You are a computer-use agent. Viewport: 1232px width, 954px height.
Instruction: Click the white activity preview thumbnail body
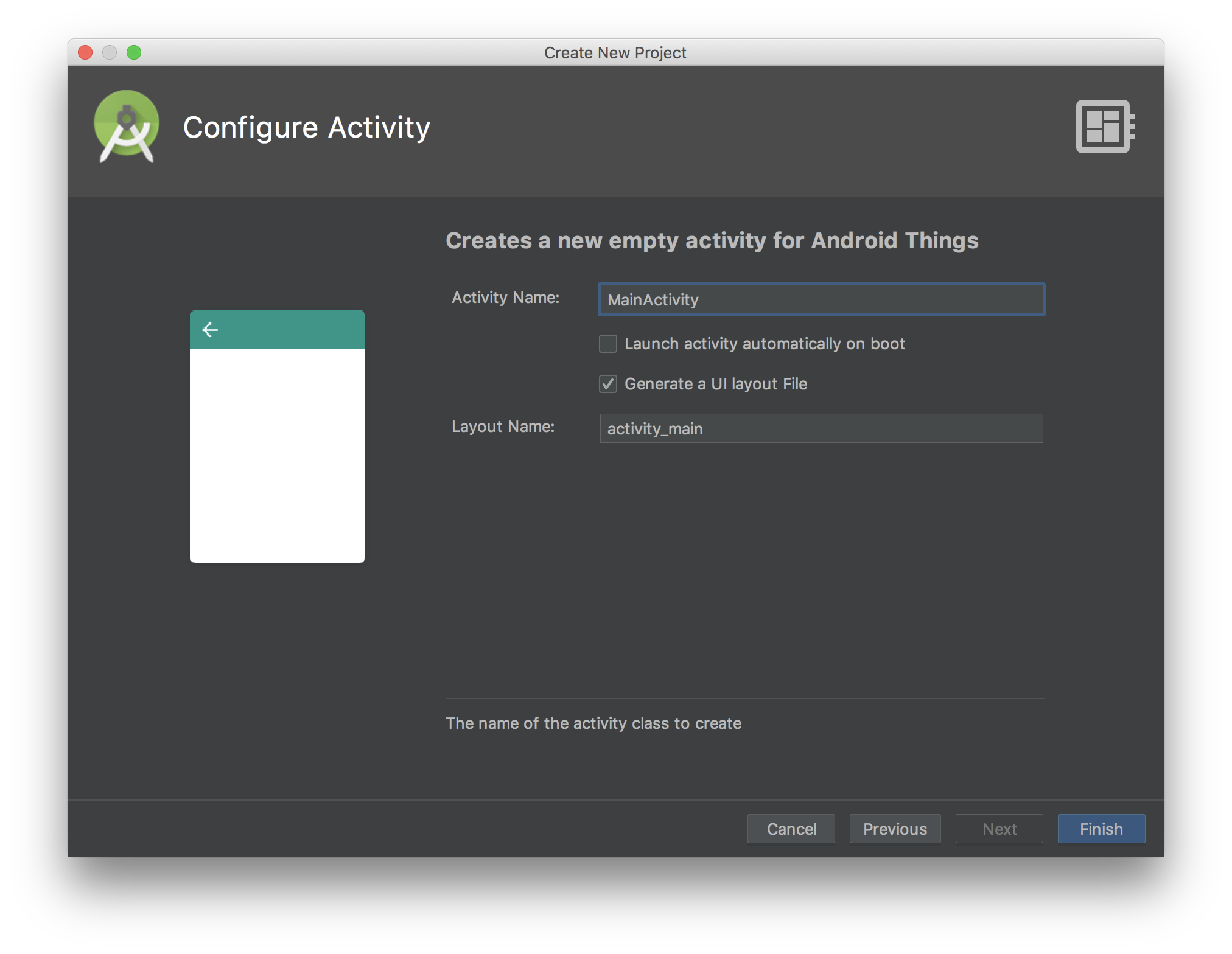click(x=278, y=456)
